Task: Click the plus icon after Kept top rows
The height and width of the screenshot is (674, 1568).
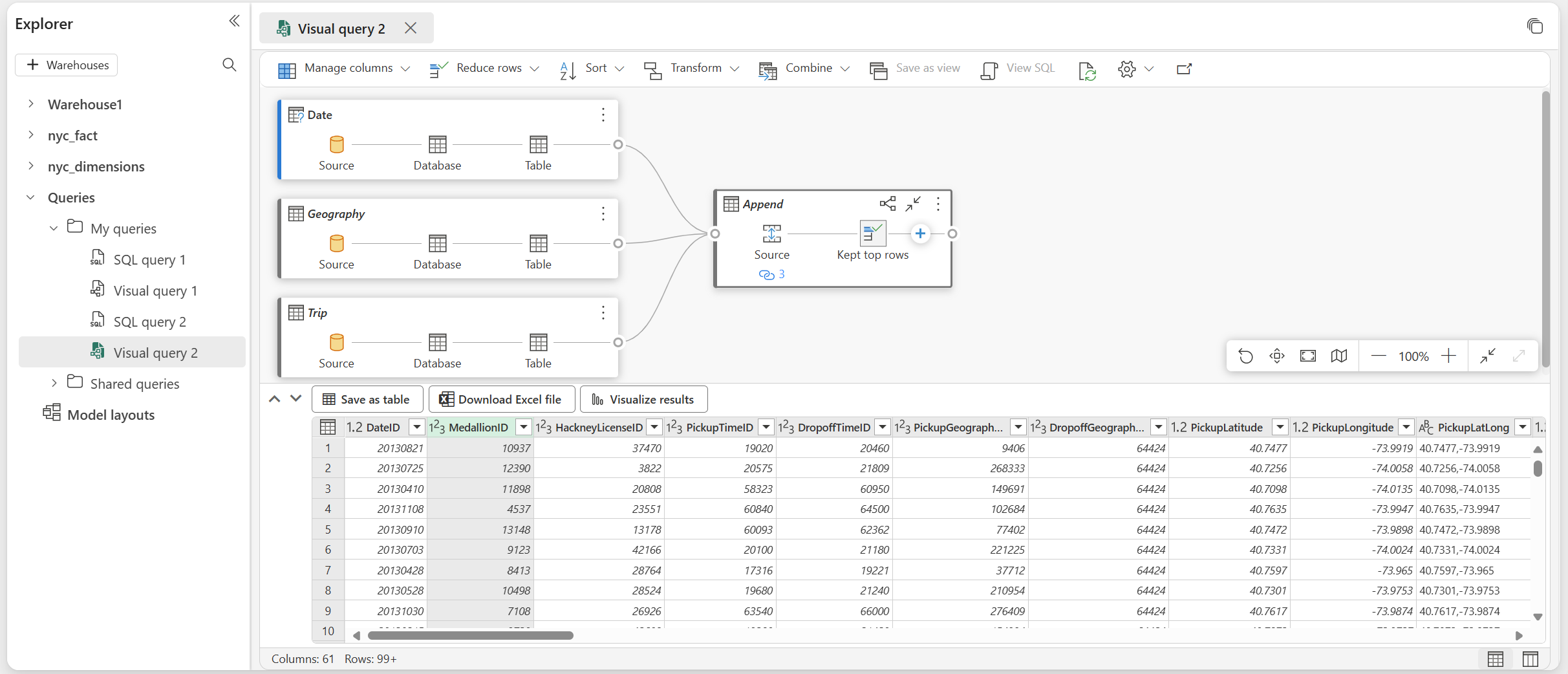Action: point(919,234)
